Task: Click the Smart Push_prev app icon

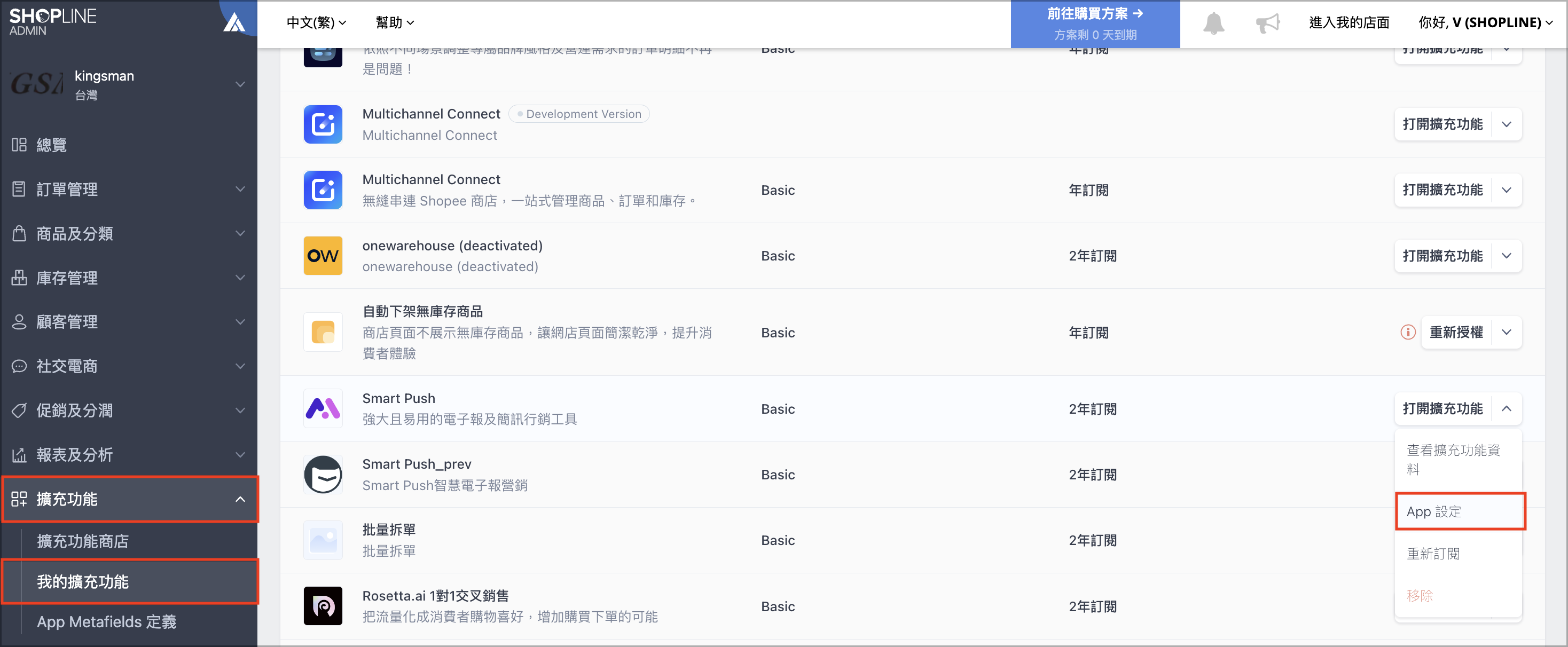Action: pos(323,474)
